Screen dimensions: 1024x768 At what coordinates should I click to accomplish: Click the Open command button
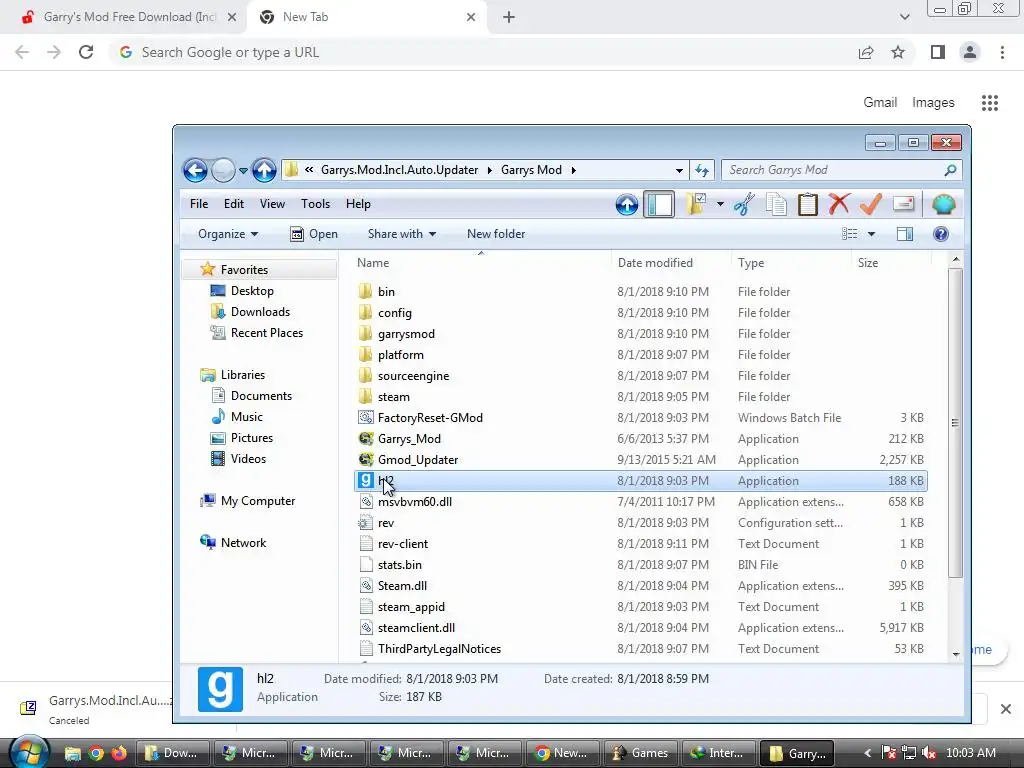coord(314,234)
